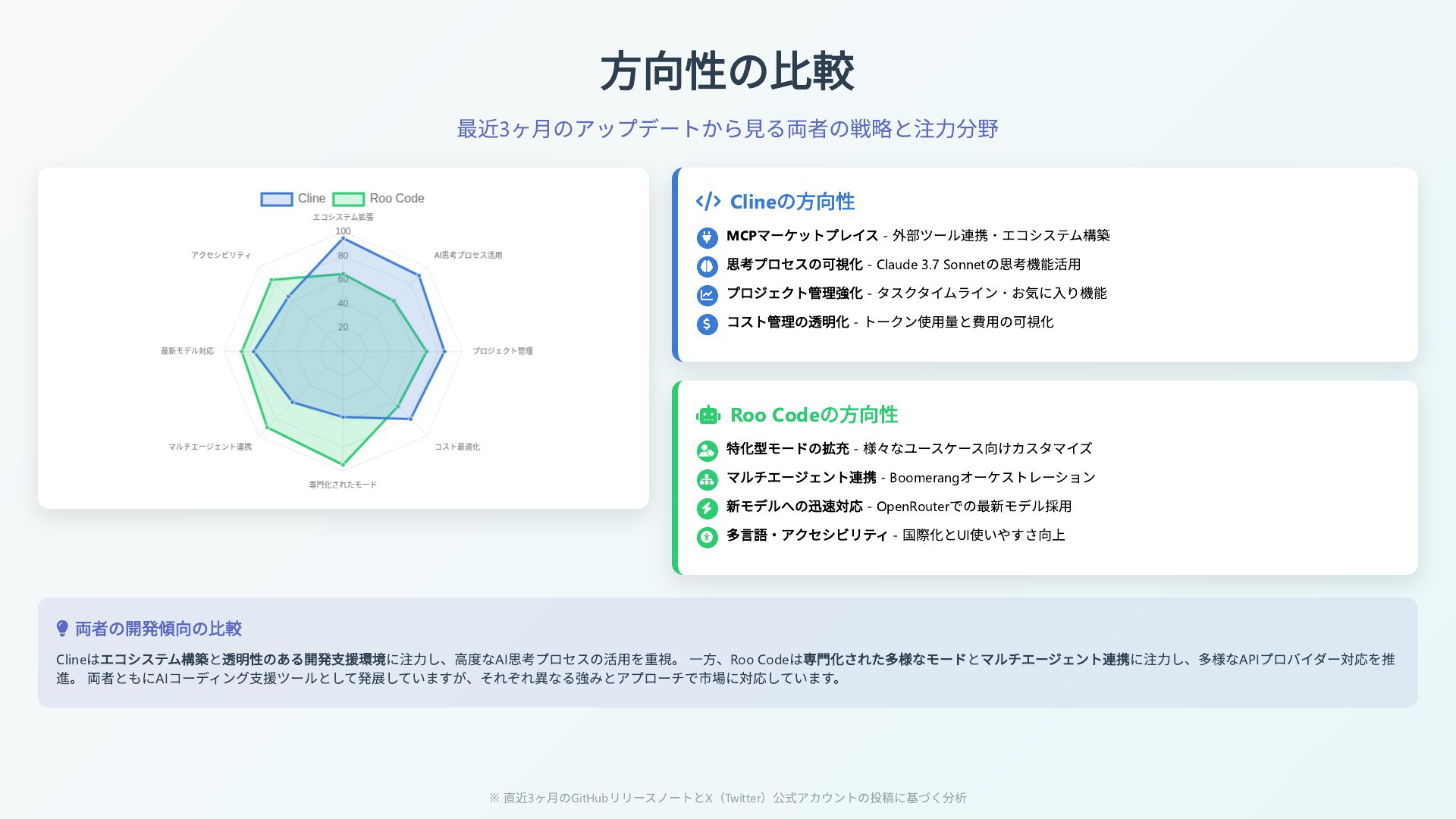Click the マルチエージェント連携 axis label on the chart

[x=210, y=447]
